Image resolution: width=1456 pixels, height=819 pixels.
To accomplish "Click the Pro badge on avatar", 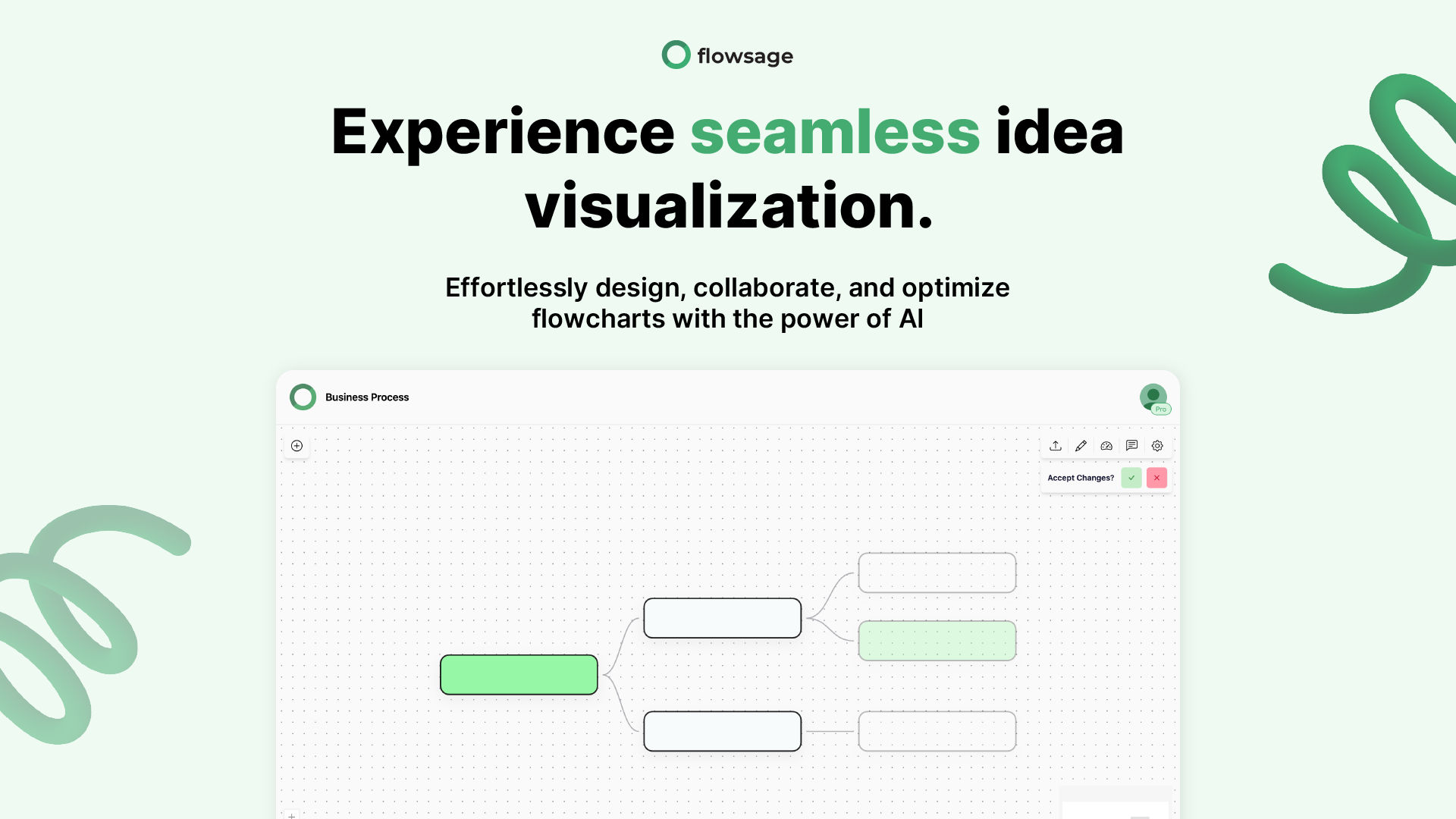I will (1161, 409).
